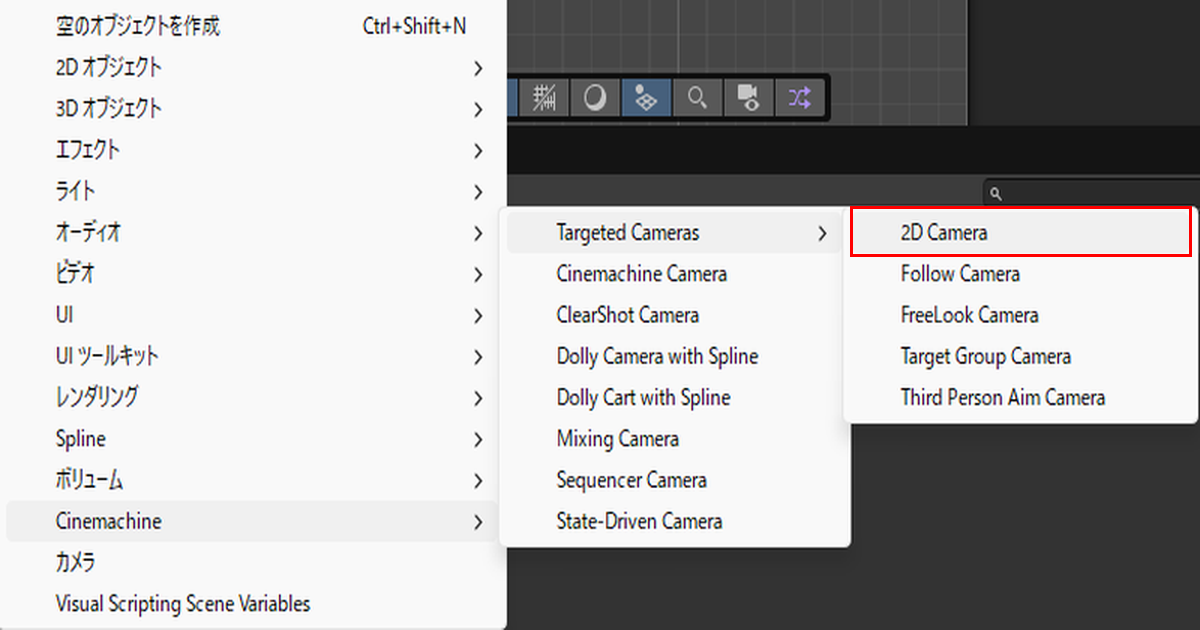Expand the Targeted Cameras submenu arrow
The width and height of the screenshot is (1200, 630).
coord(822,234)
